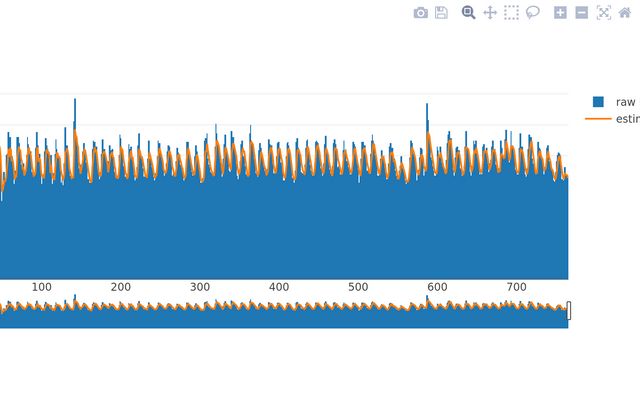The height and width of the screenshot is (400, 640).
Task: Click the blue square 'raw' legend swatch
Action: [x=598, y=102]
